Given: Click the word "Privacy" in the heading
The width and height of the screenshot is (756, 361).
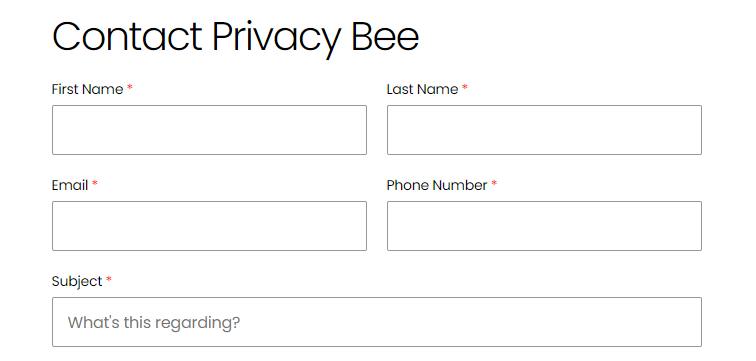Looking at the screenshot, I should pos(276,40).
